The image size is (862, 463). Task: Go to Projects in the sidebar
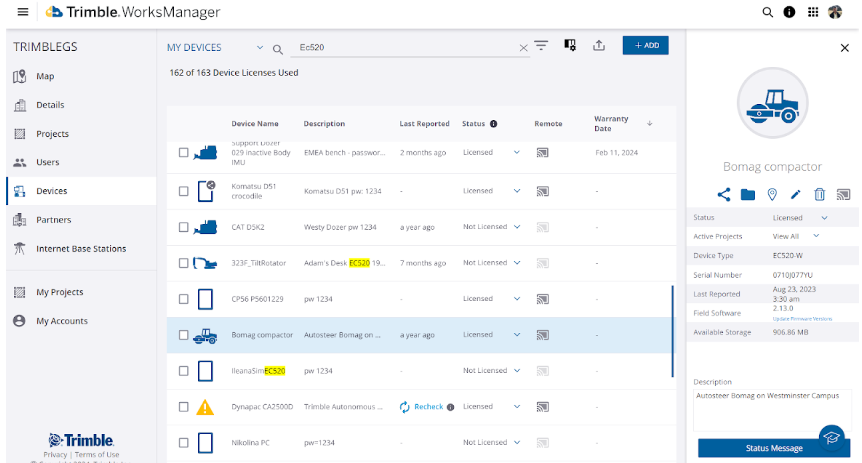[x=51, y=134]
